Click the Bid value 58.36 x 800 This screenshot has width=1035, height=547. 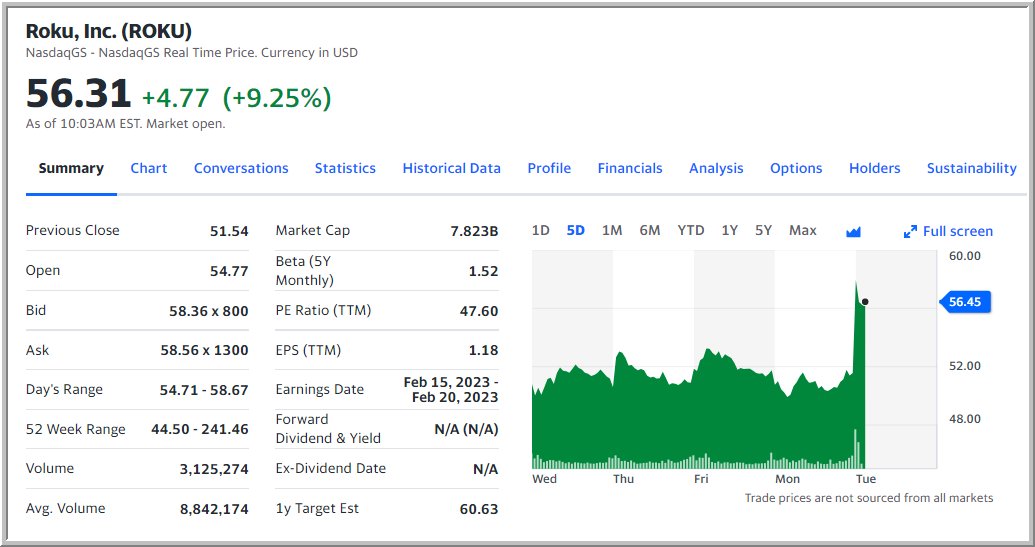click(x=209, y=311)
